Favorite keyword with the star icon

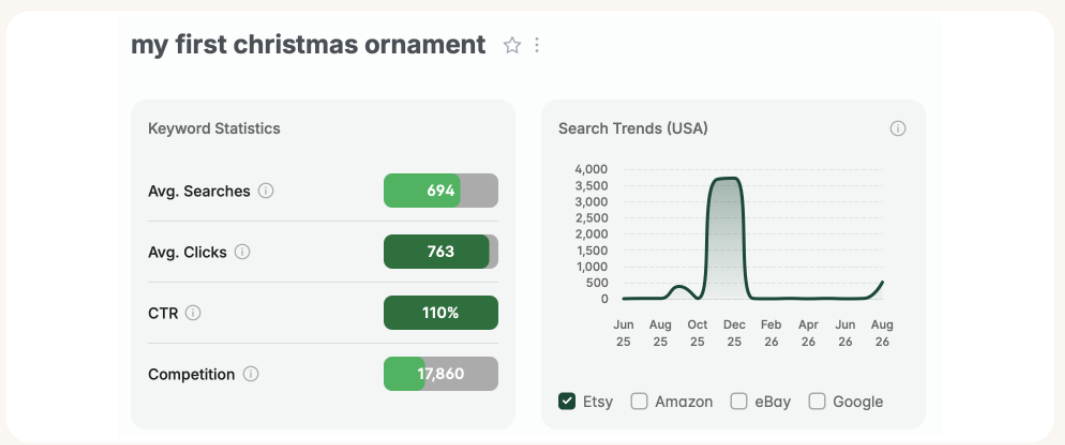click(x=512, y=46)
